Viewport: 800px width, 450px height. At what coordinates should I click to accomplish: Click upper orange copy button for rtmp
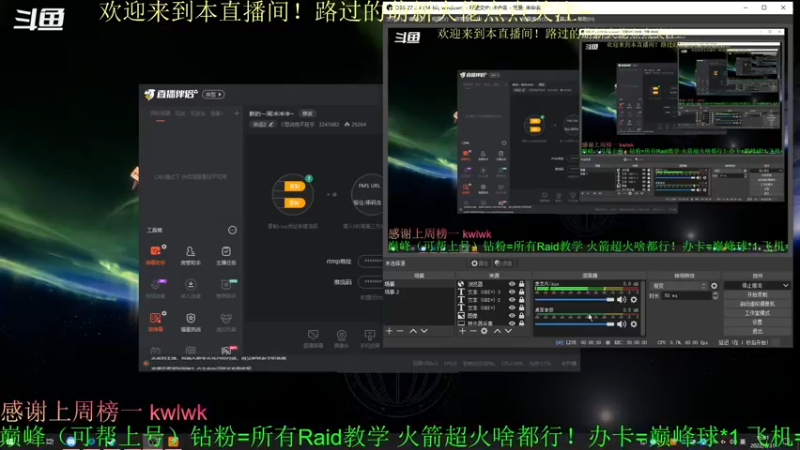click(x=294, y=186)
